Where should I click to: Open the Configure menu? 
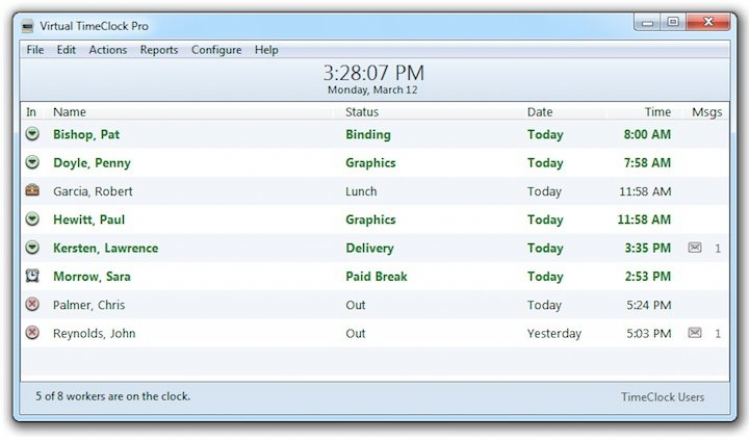point(216,50)
